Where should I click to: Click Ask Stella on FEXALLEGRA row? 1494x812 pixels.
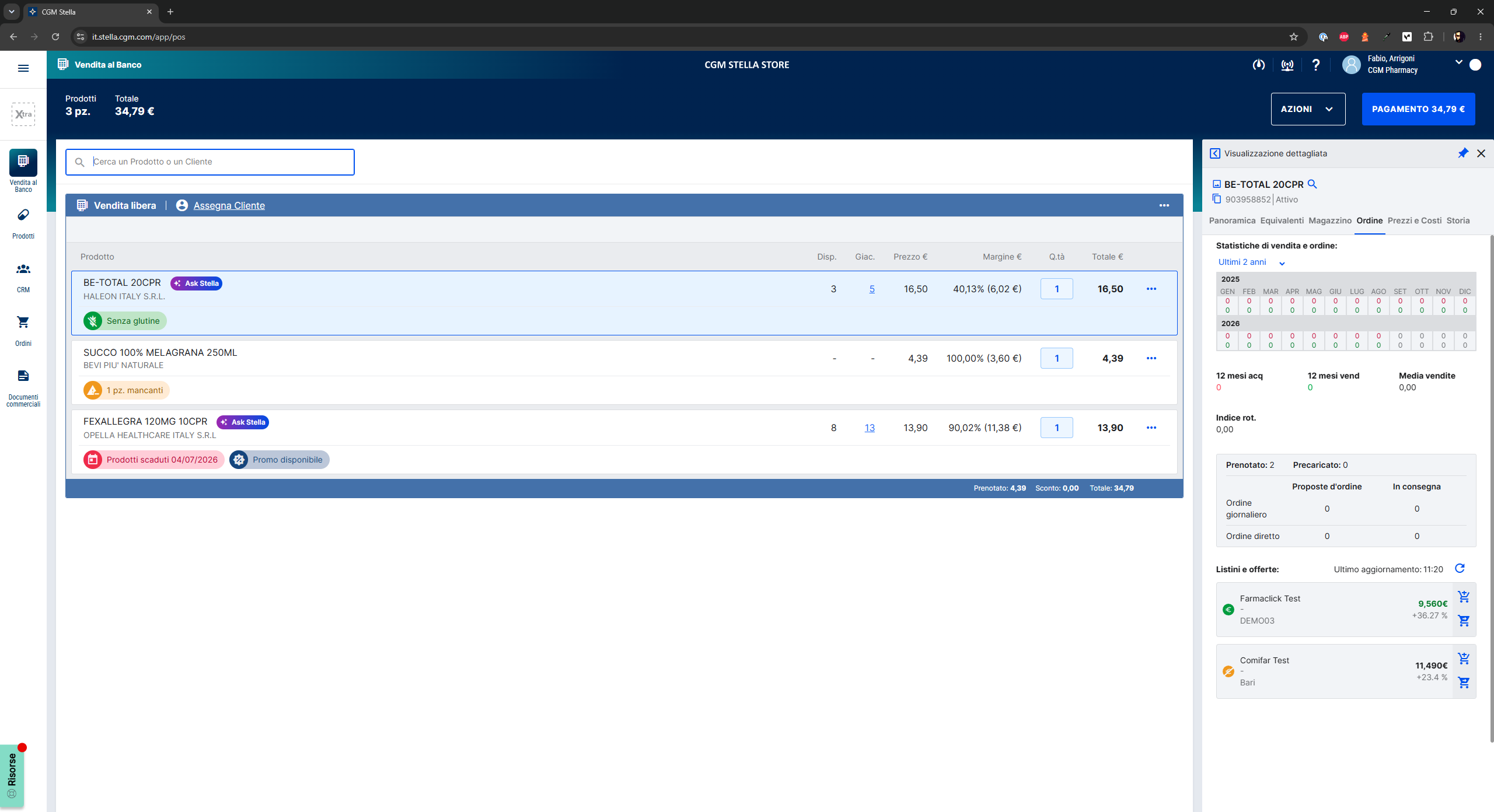coord(243,422)
